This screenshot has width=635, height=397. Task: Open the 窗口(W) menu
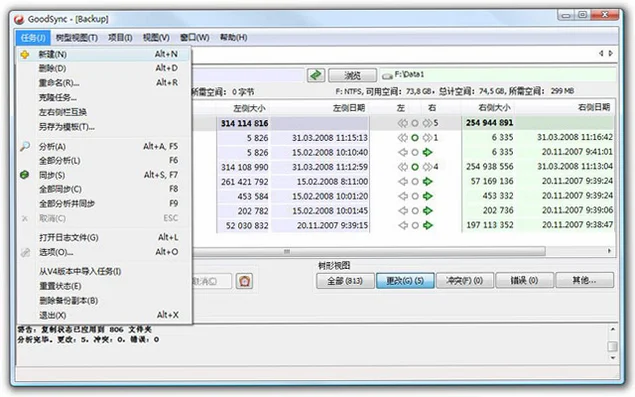click(x=195, y=38)
